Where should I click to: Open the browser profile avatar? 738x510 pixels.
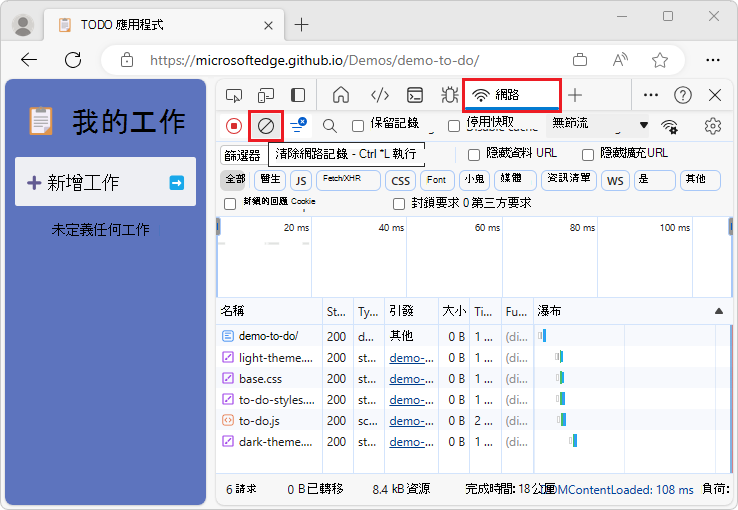click(x=23, y=25)
